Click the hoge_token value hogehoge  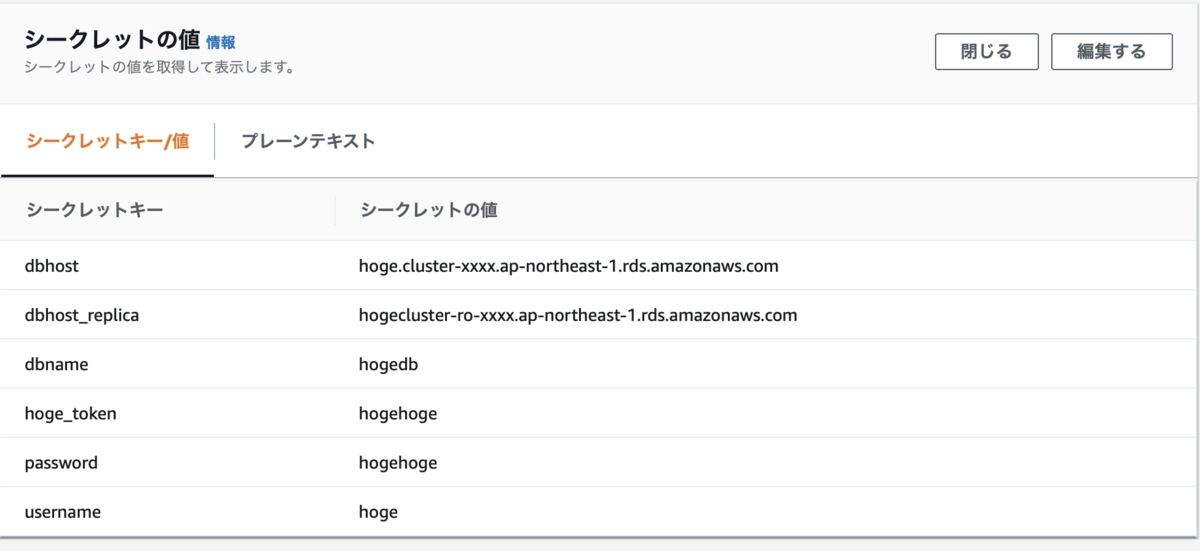coord(398,413)
